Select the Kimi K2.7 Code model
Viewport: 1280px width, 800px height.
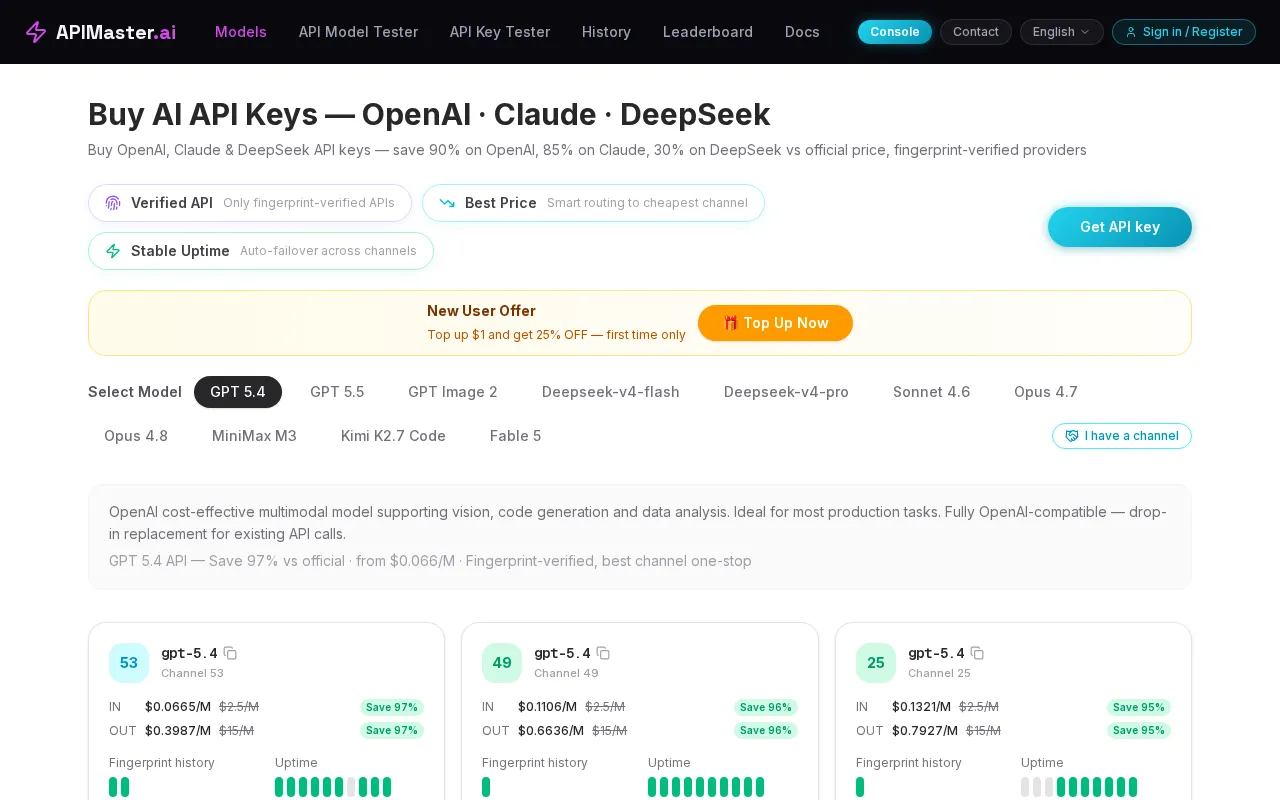393,436
